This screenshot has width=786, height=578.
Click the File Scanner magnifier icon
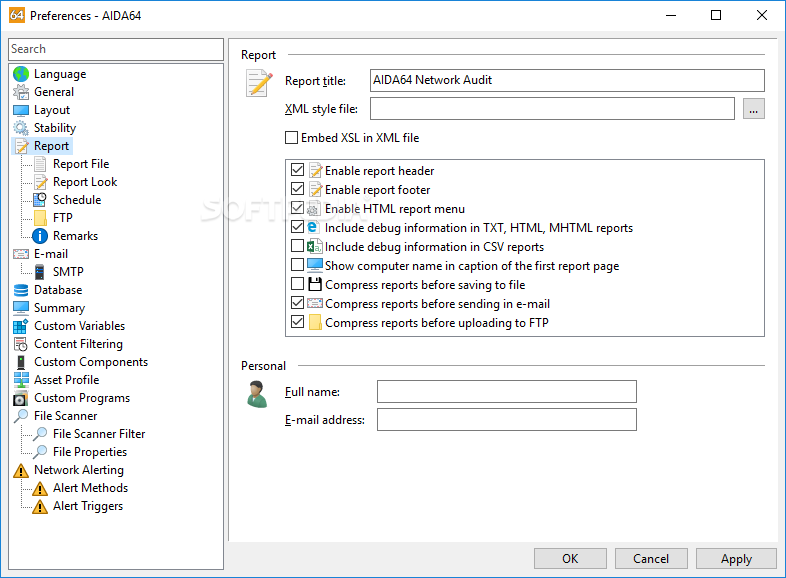21,416
